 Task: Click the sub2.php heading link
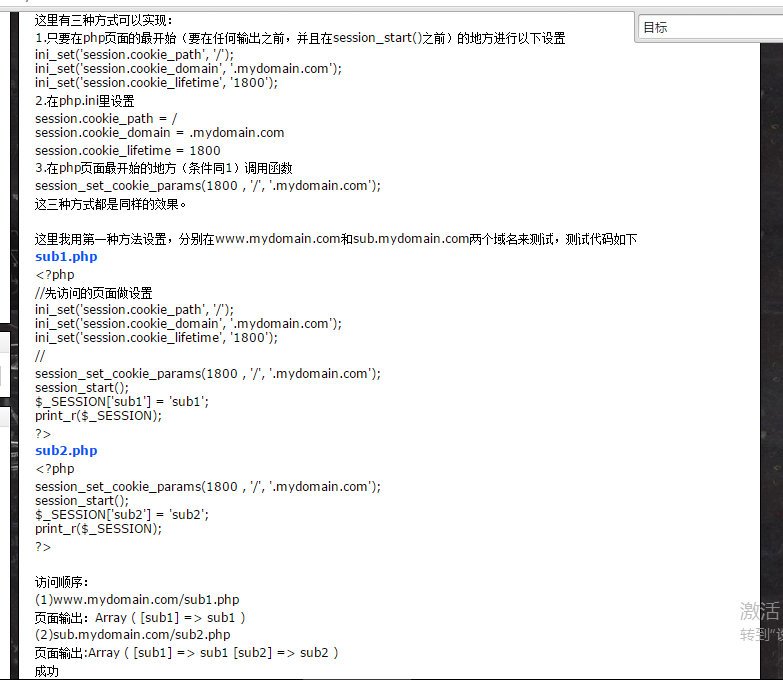[66, 450]
